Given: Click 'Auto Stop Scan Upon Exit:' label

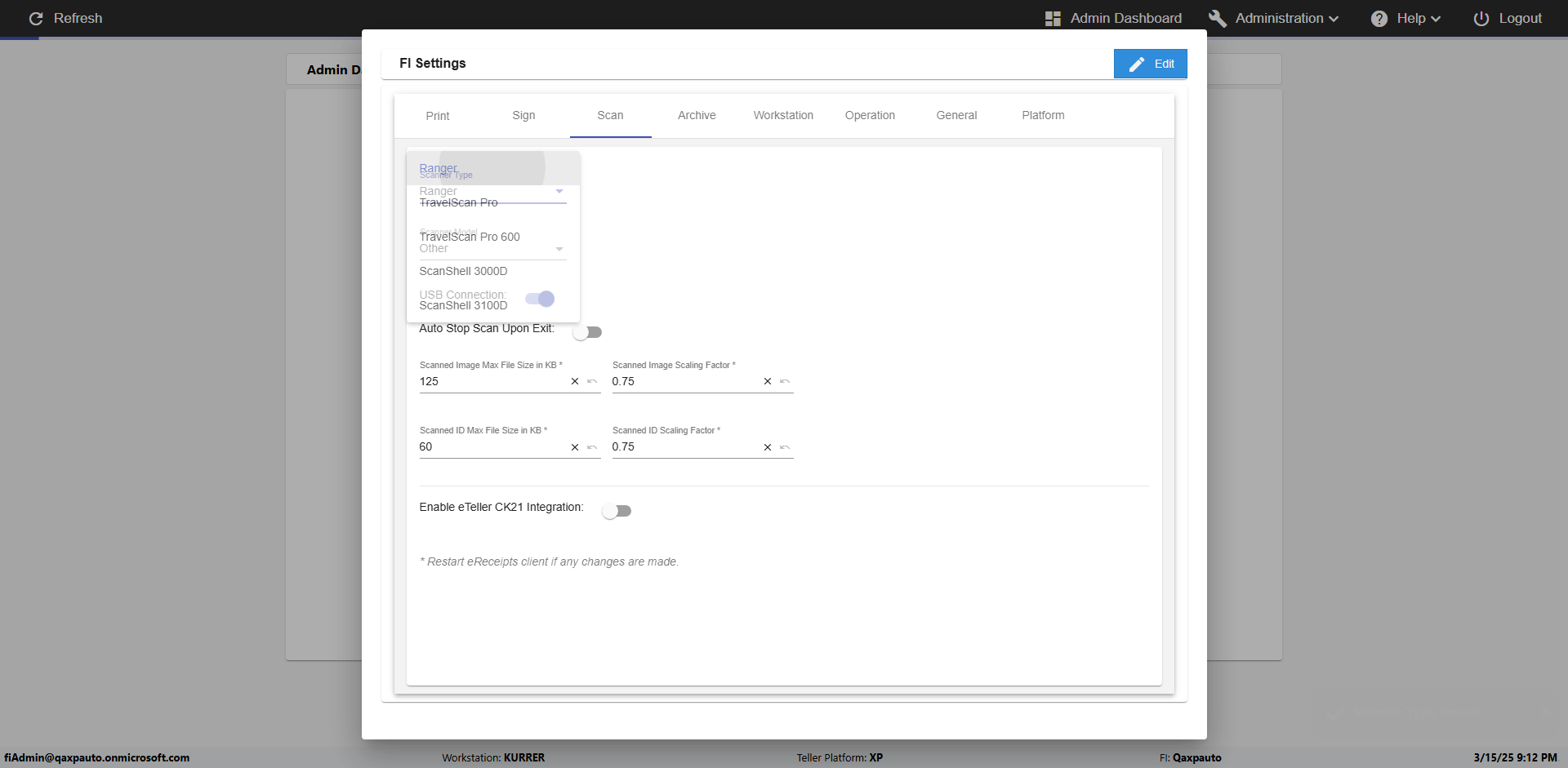Looking at the screenshot, I should click(487, 328).
